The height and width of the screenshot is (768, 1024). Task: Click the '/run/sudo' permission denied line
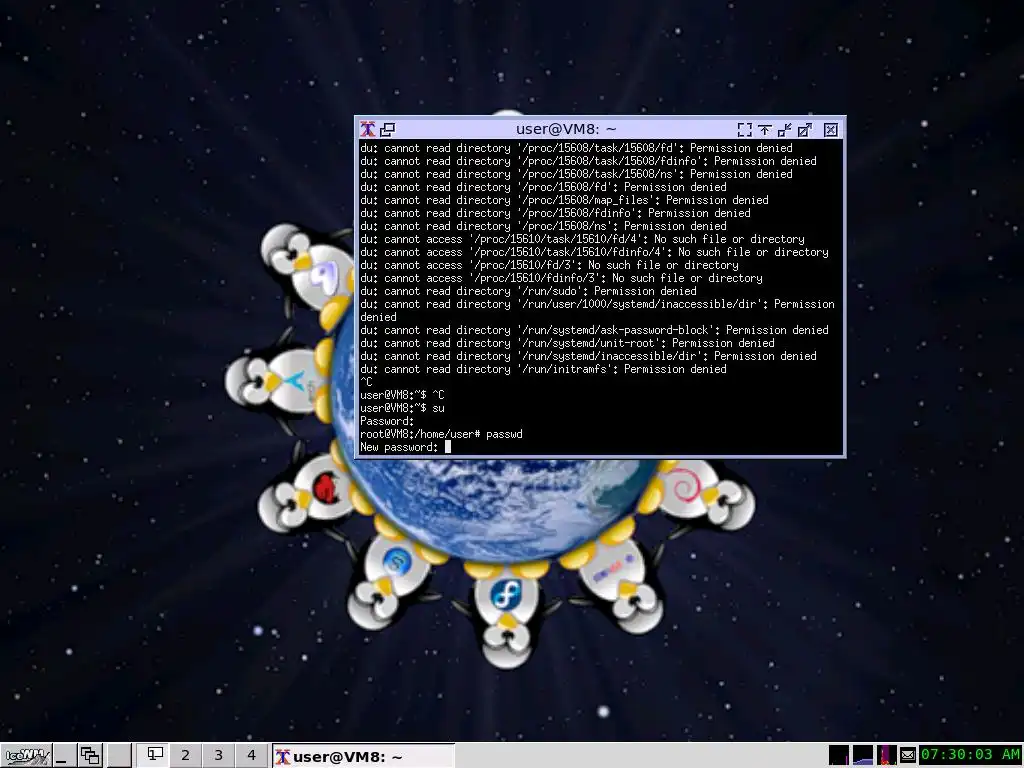pos(528,291)
